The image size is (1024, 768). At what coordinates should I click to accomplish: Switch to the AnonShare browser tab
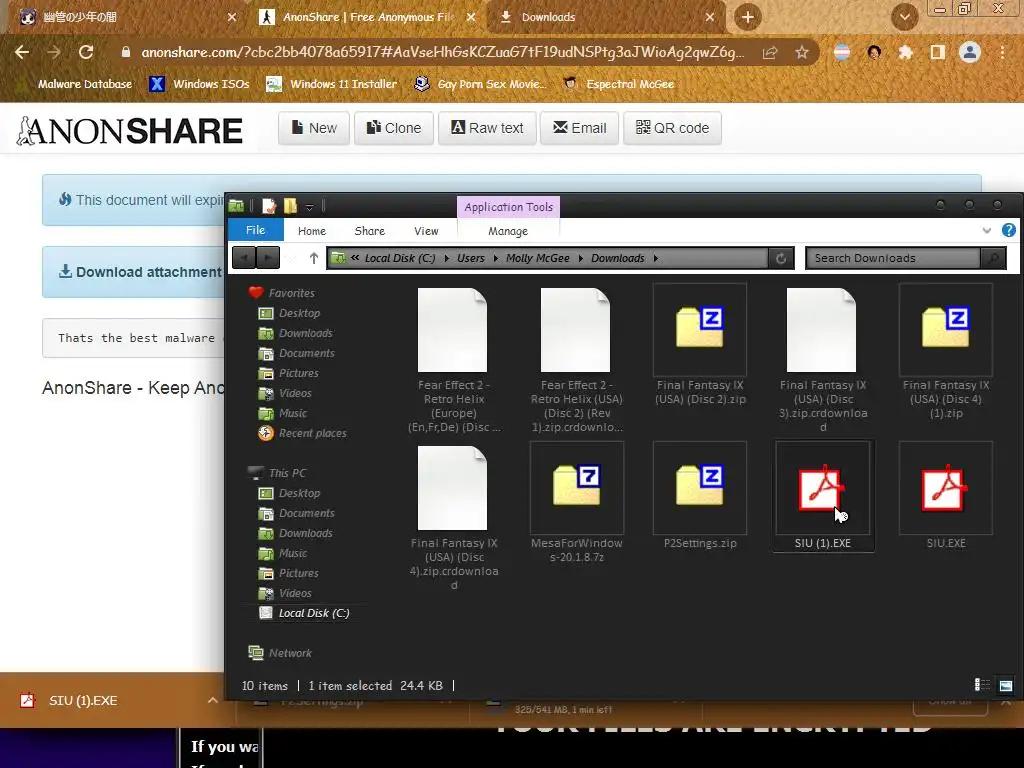pyautogui.click(x=367, y=17)
